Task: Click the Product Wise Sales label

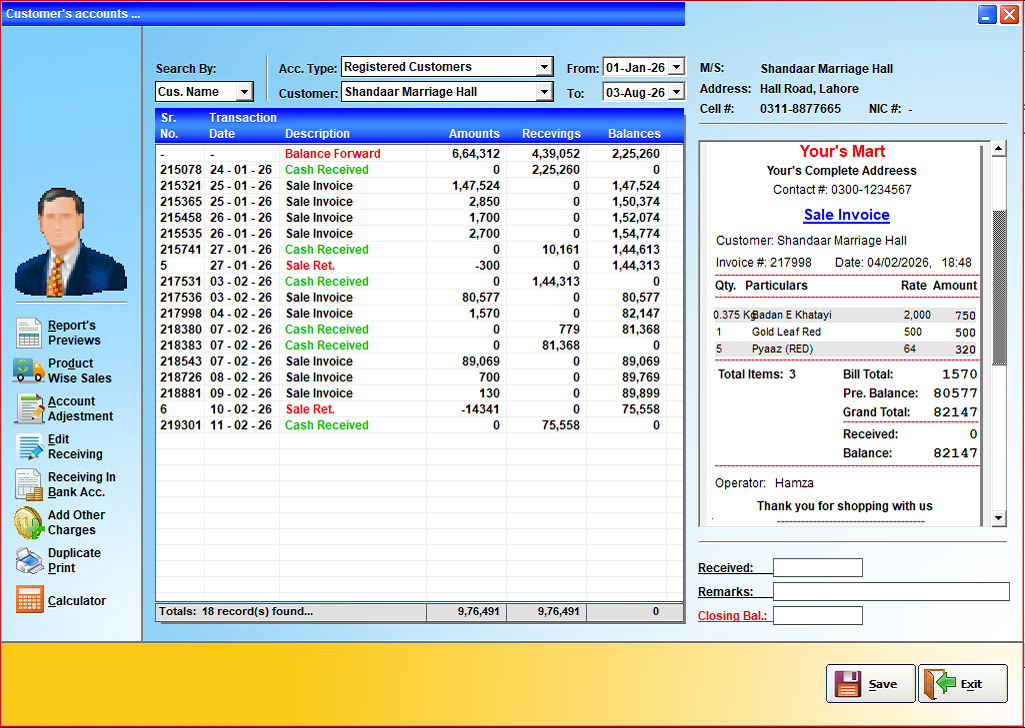Action: coord(80,371)
